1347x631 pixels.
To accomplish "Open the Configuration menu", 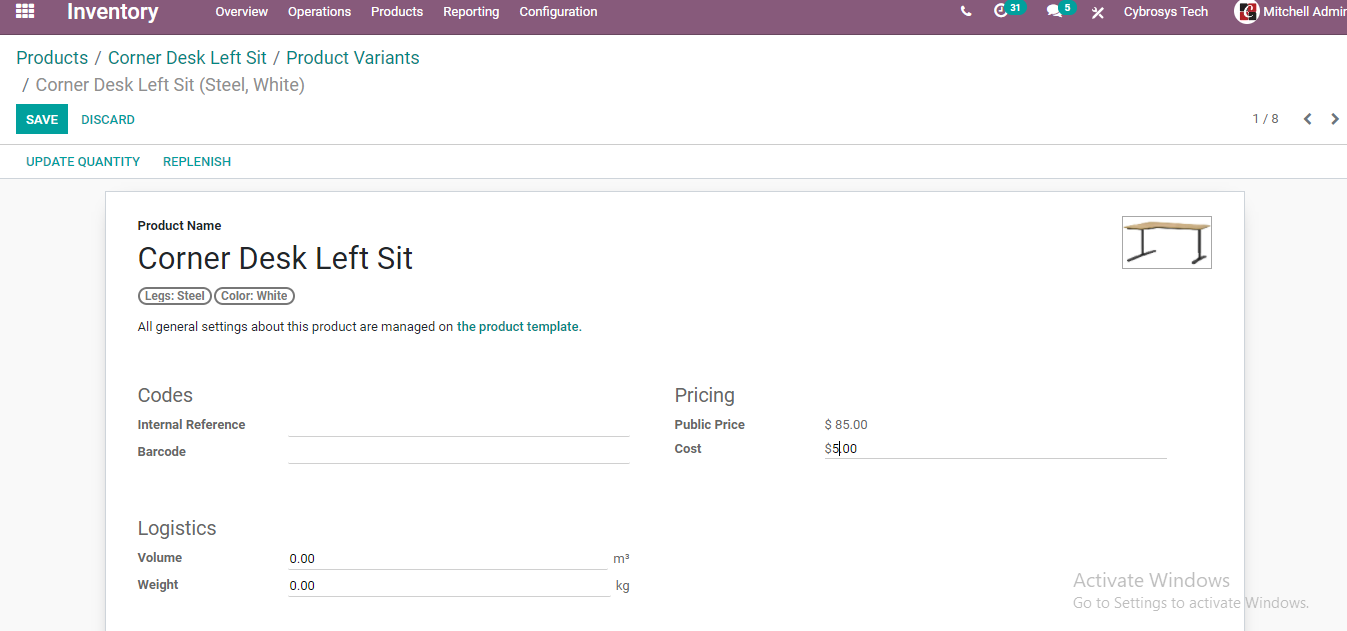I will (558, 12).
